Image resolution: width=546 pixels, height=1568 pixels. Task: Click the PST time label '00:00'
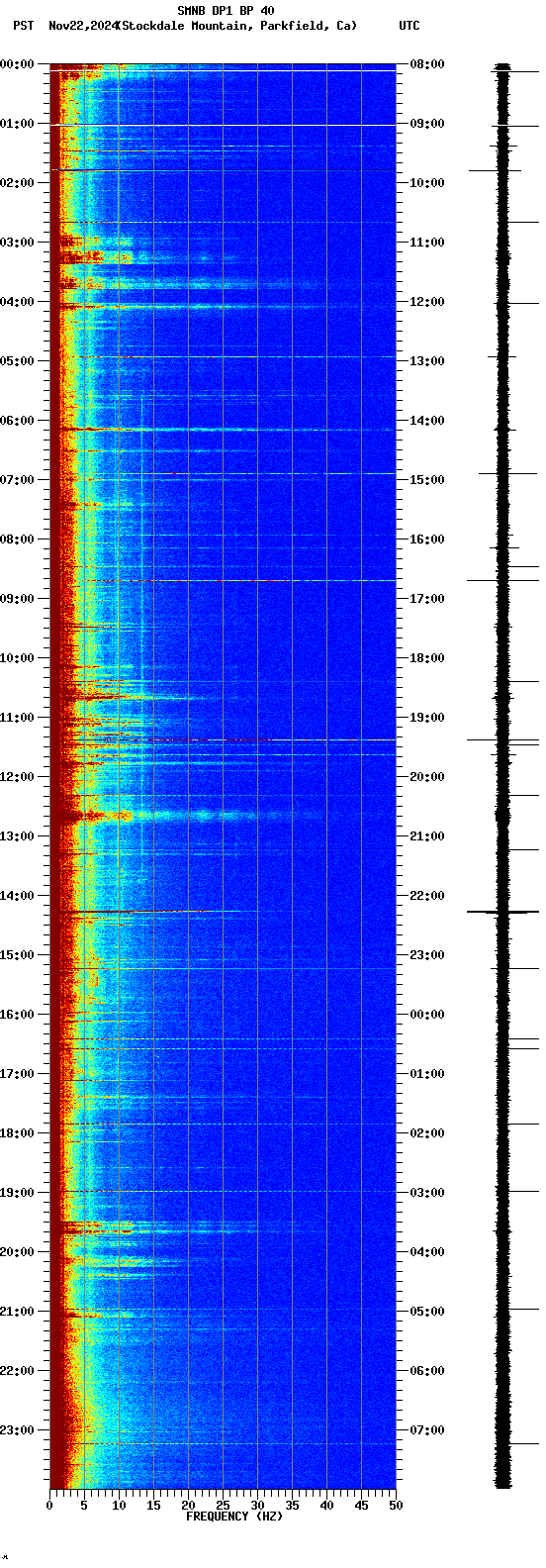[x=17, y=64]
